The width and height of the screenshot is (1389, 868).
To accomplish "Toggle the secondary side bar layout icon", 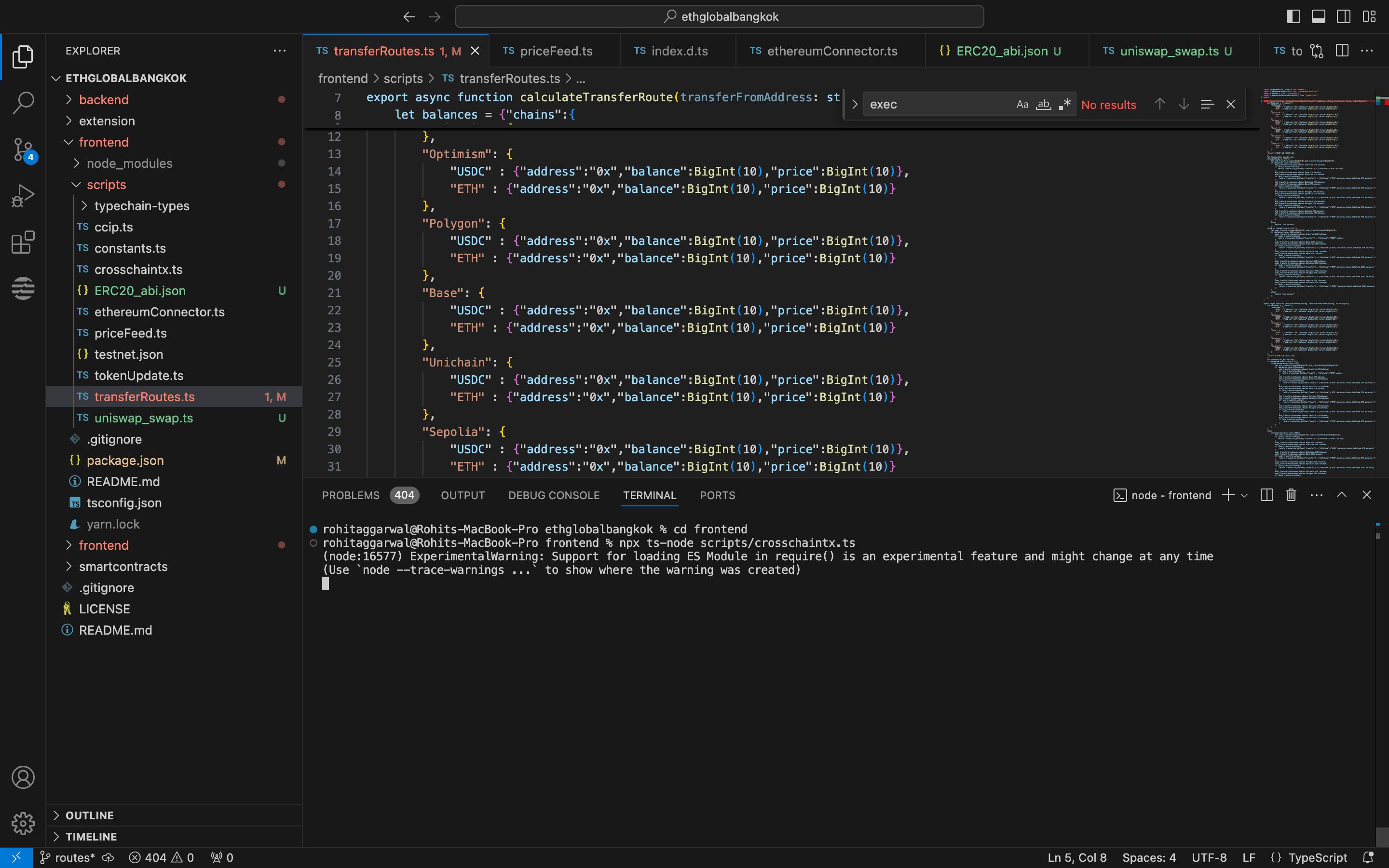I will [x=1344, y=17].
